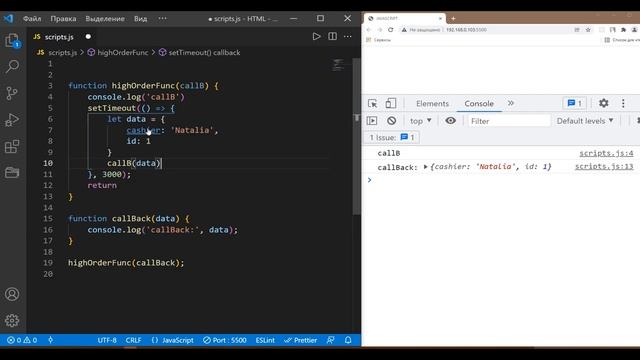
Task: Click scripts.js in the breadcrumb
Action: point(62,53)
